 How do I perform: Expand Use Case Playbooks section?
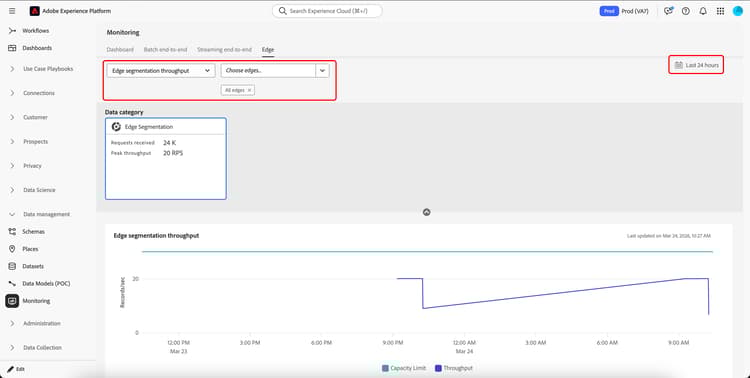12,69
